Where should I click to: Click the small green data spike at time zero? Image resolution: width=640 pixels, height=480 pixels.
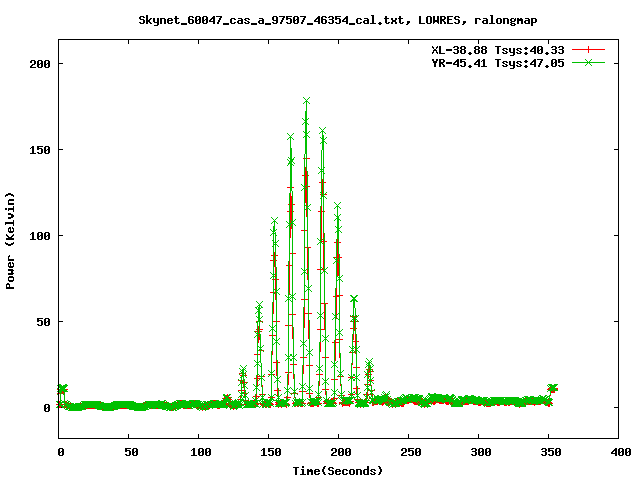pos(62,388)
